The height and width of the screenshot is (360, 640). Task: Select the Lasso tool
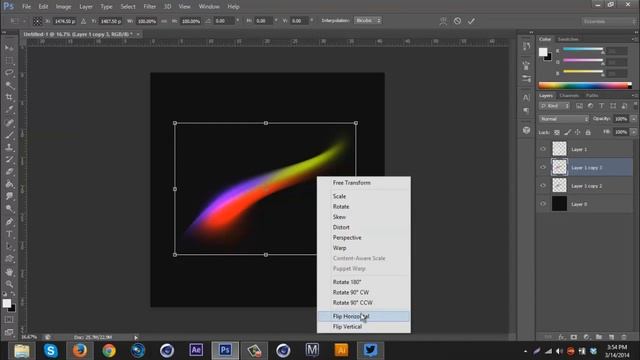tap(9, 73)
